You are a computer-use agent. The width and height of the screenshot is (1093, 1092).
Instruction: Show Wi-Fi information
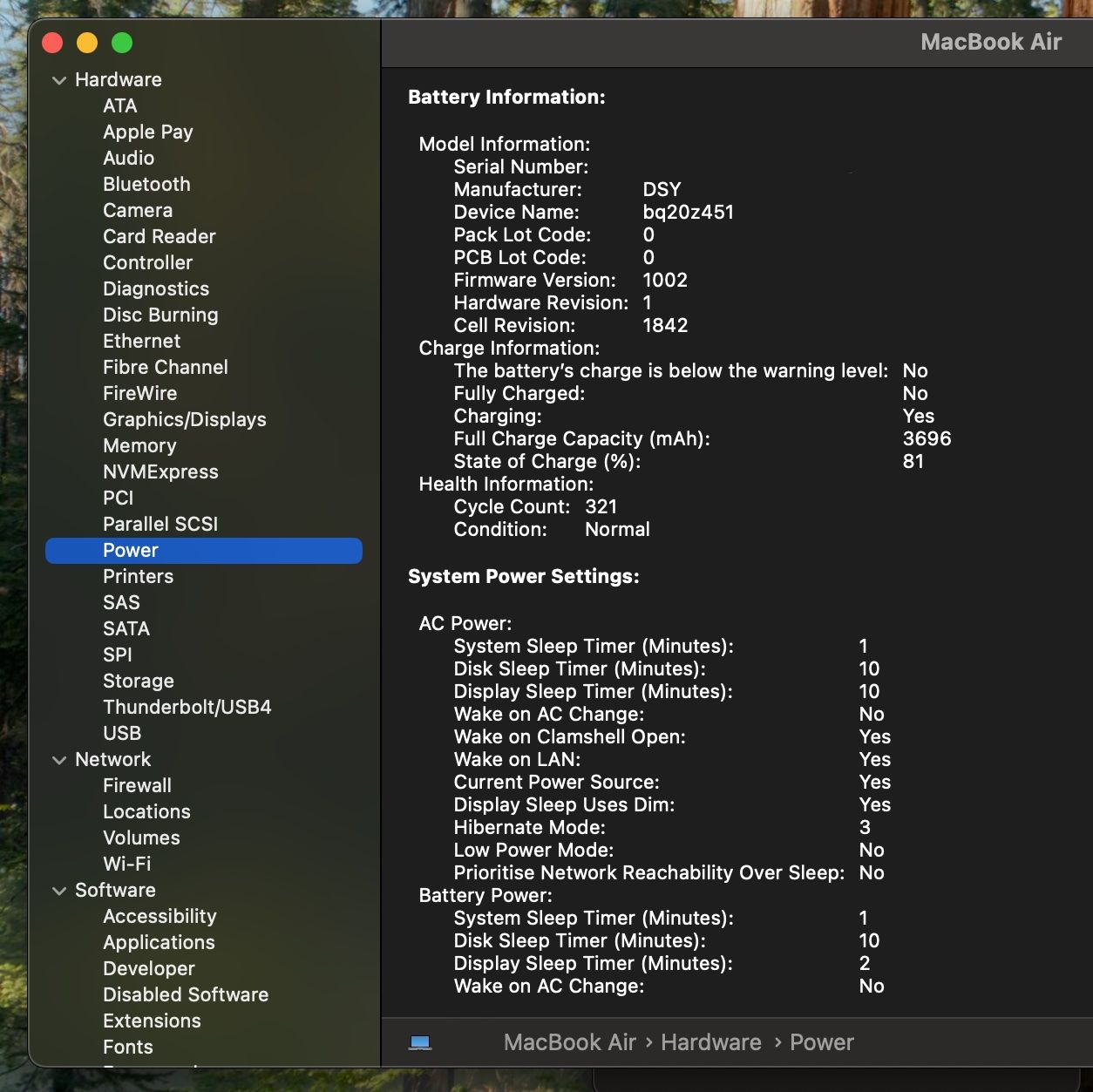click(127, 865)
